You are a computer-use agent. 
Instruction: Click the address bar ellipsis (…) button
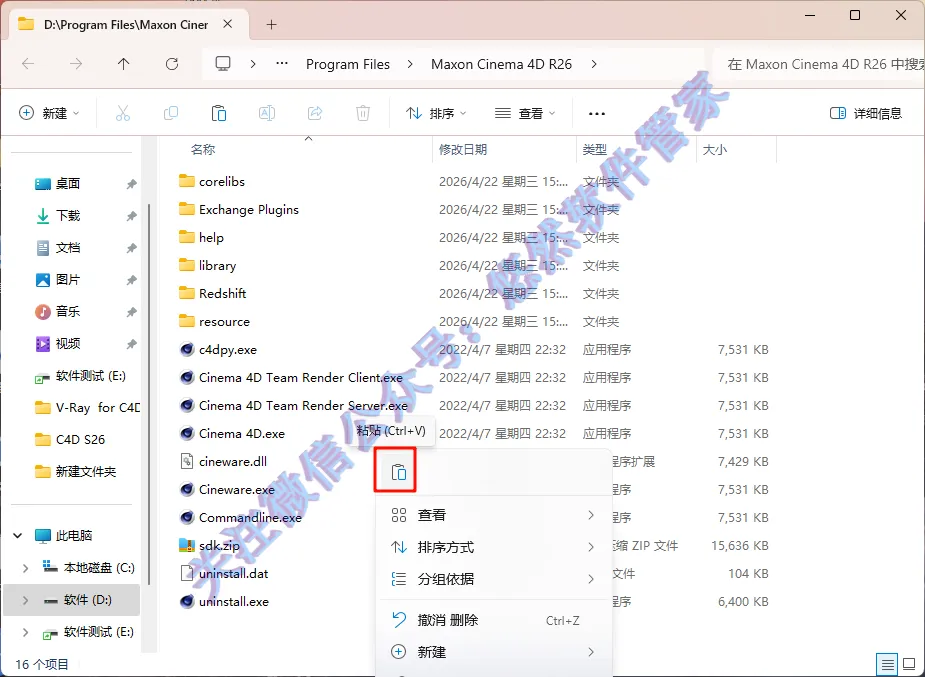[282, 64]
